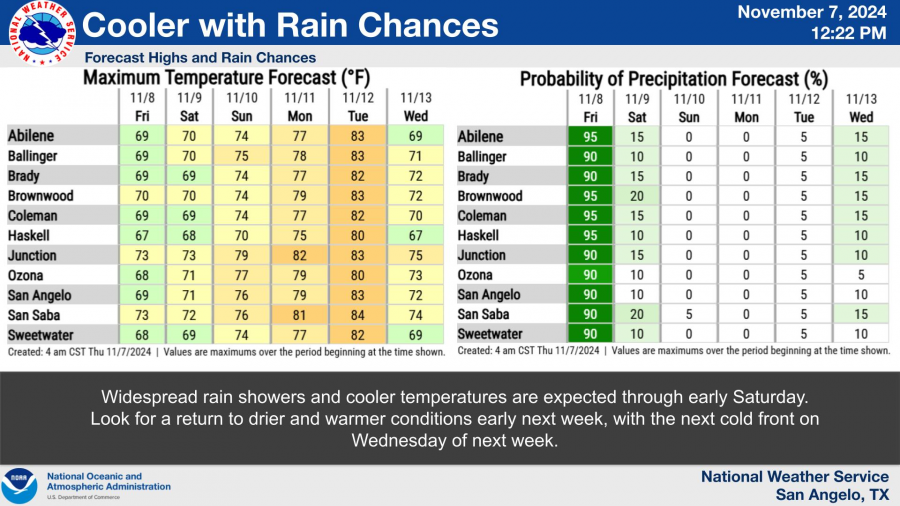Click San Saba's Sunday 5 percent rain chance
Image resolution: width=900 pixels, height=506 pixels.
tap(690, 314)
